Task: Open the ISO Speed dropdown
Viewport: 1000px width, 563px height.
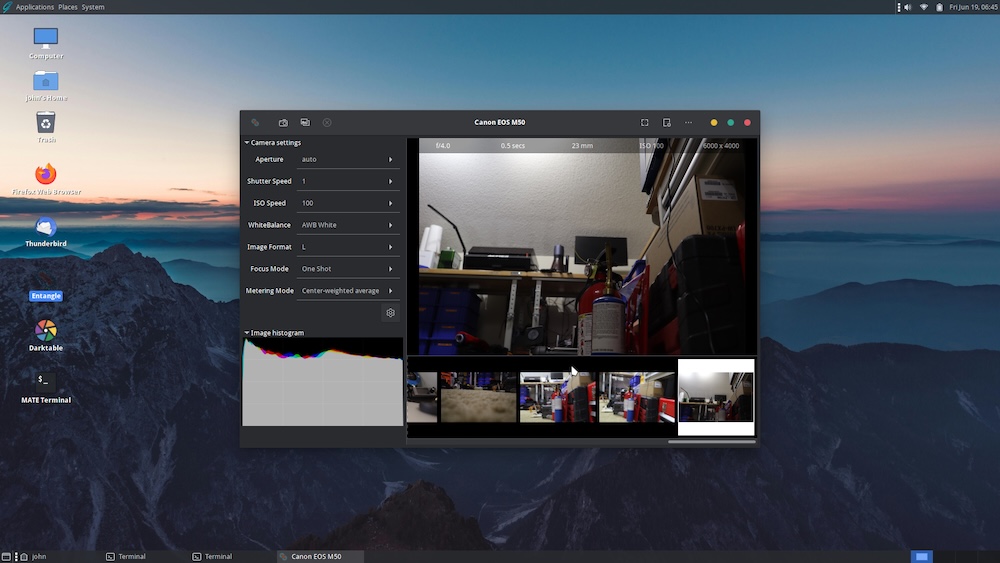Action: point(348,203)
